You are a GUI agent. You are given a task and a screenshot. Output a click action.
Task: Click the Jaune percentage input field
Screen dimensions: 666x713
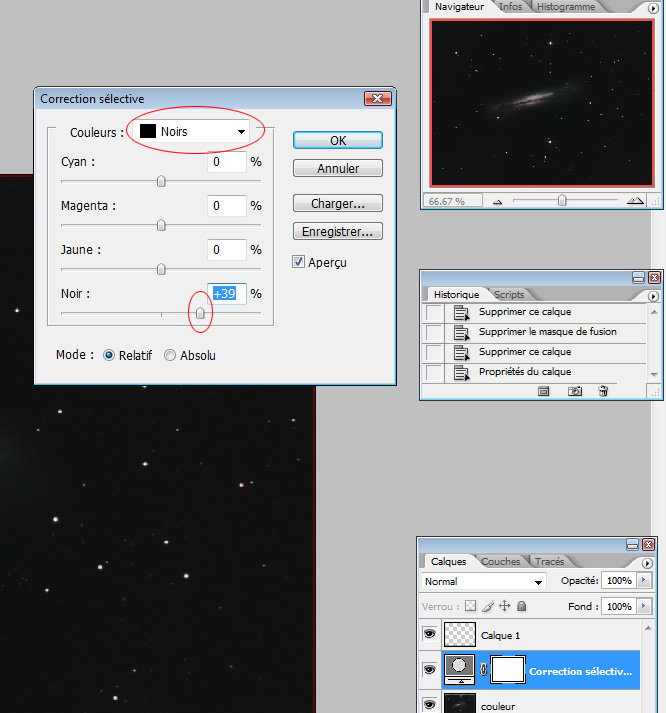[227, 250]
